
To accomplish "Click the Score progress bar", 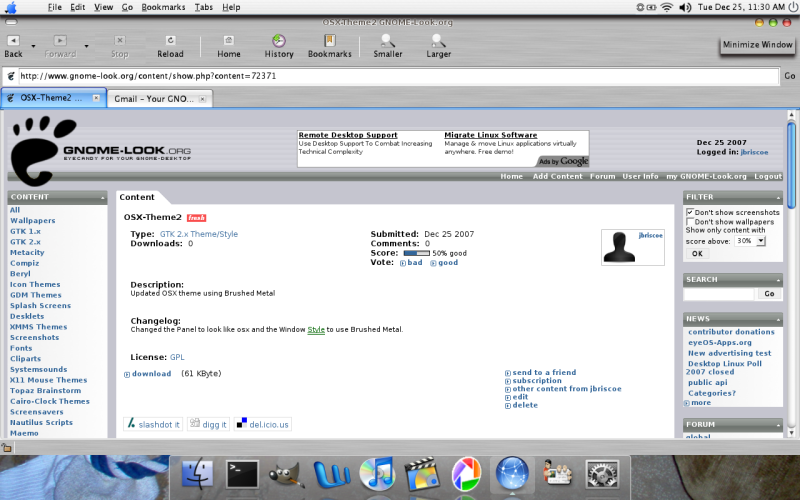I will point(416,253).
